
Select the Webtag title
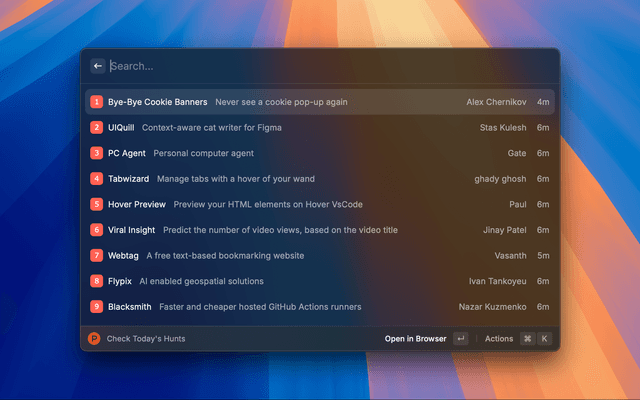pyautogui.click(x=123, y=256)
